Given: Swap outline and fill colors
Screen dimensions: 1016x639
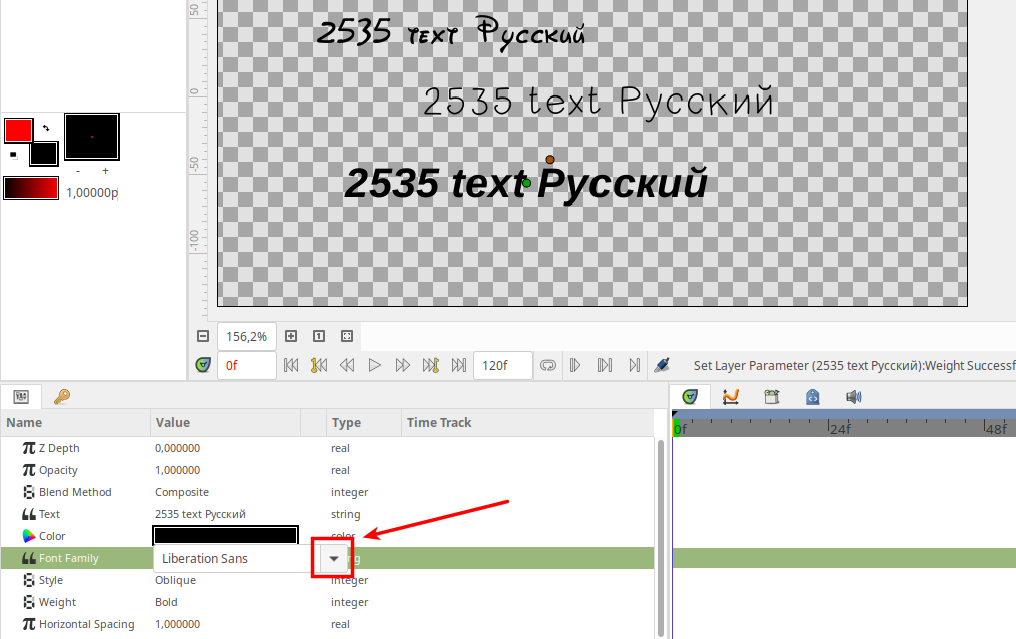Looking at the screenshot, I should (46, 128).
